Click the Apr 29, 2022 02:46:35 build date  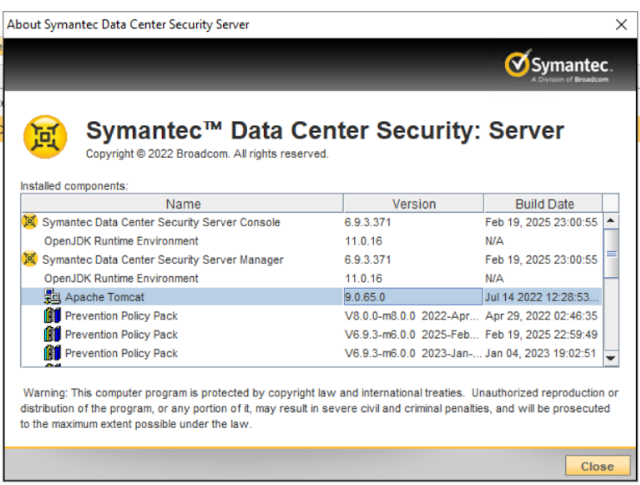coord(541,316)
